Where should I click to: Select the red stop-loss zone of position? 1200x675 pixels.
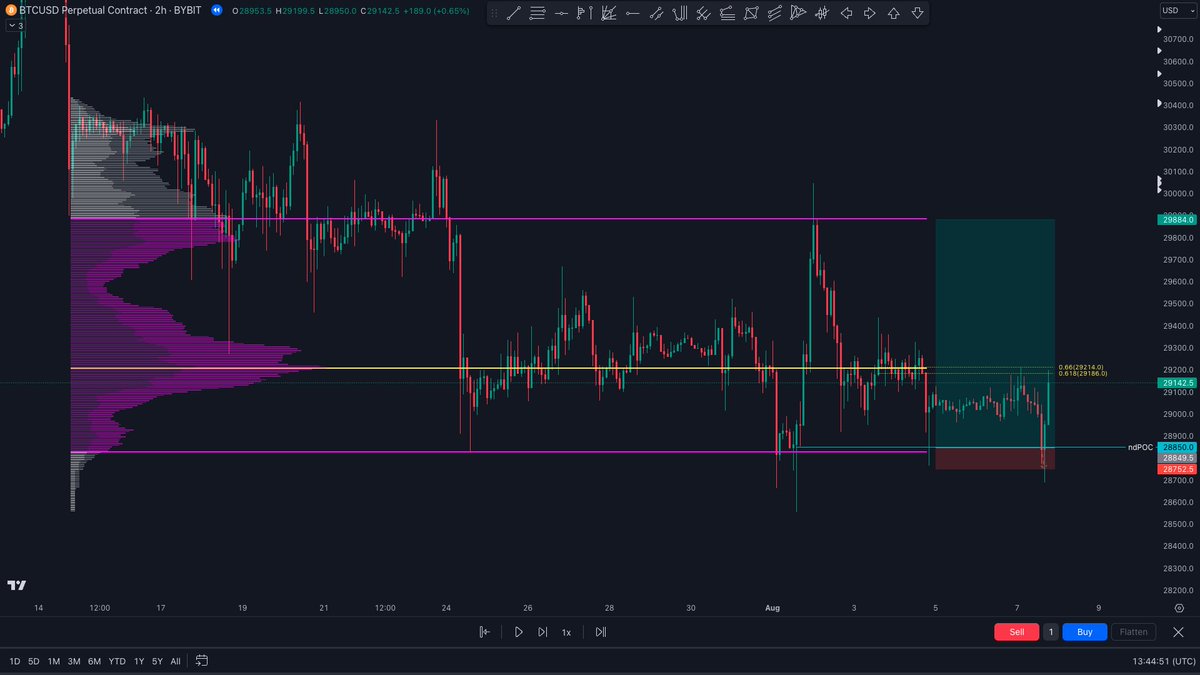click(995, 458)
